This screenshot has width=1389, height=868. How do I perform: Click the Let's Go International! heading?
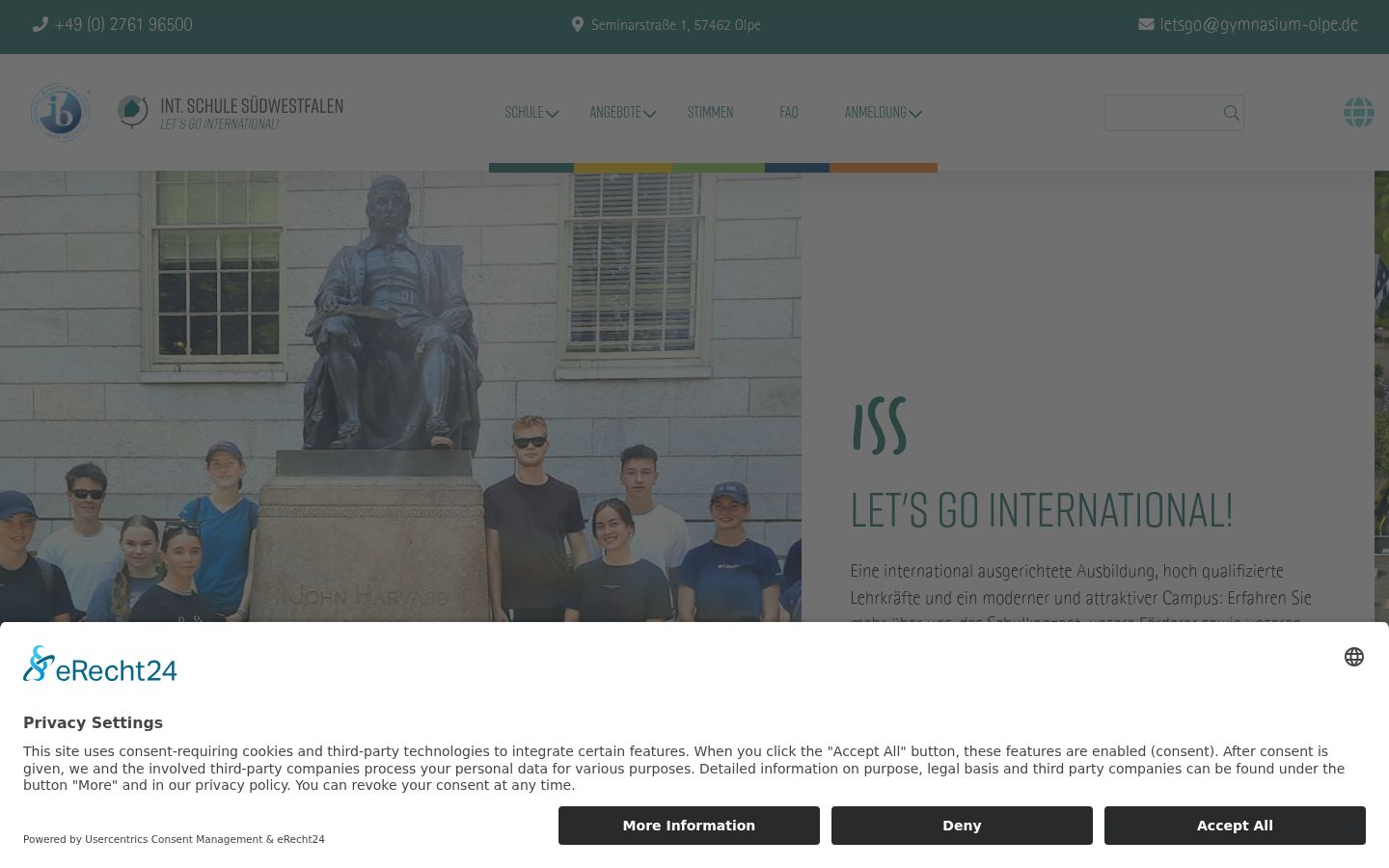pyautogui.click(x=1041, y=511)
